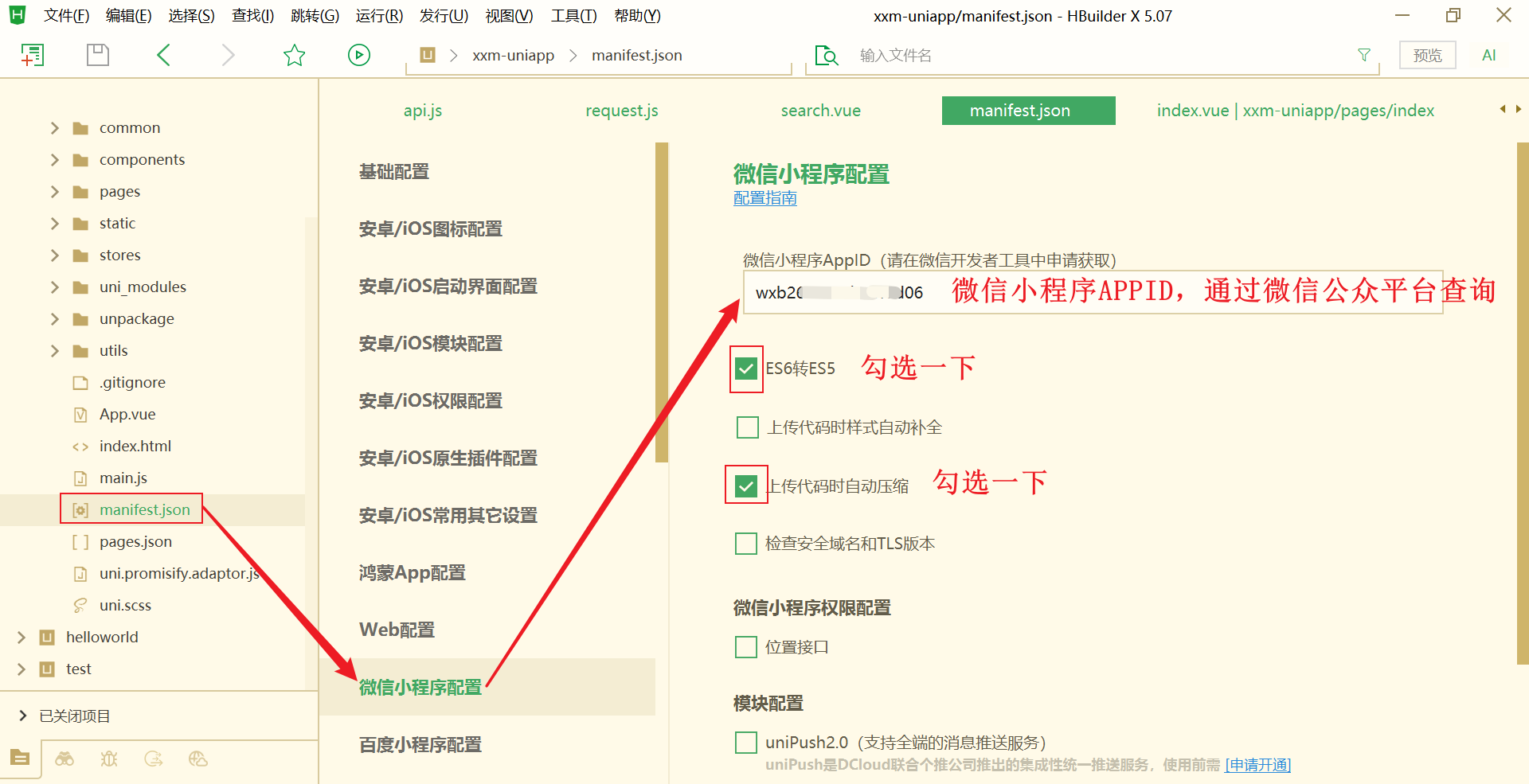Click the 微信小程序AppID input field
This screenshot has height=784, width=1529.
[x=1093, y=292]
